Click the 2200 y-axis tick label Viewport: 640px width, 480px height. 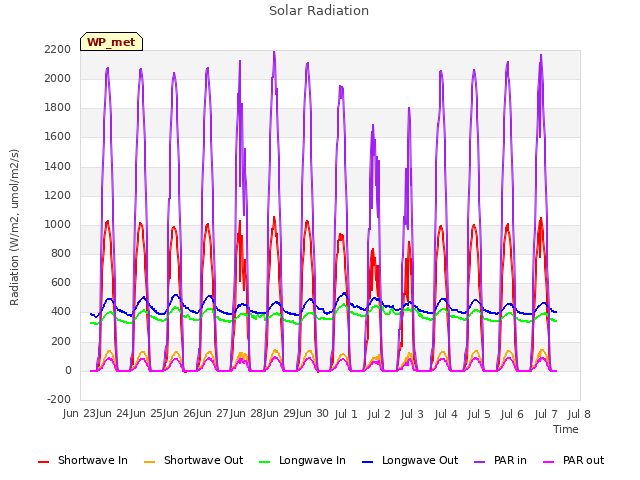58,49
